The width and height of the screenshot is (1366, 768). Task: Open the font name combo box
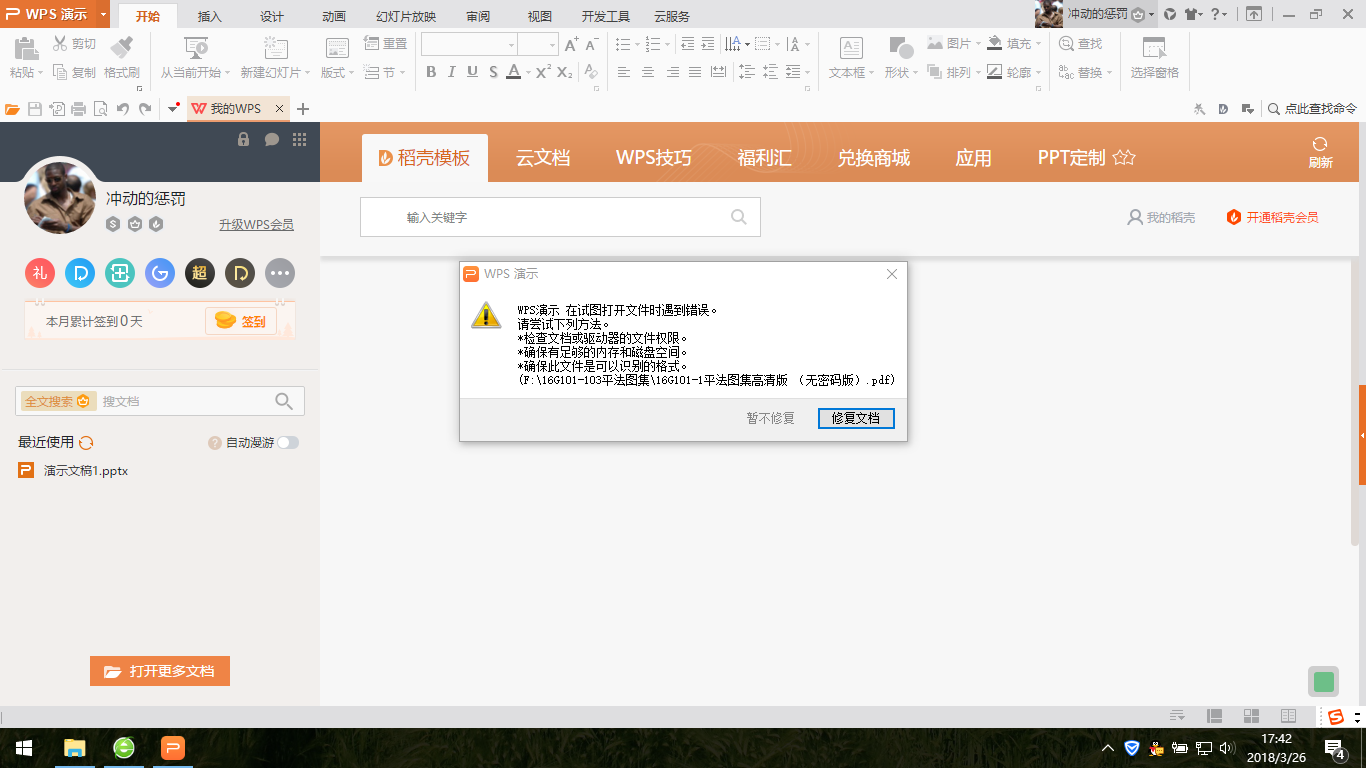coord(469,44)
